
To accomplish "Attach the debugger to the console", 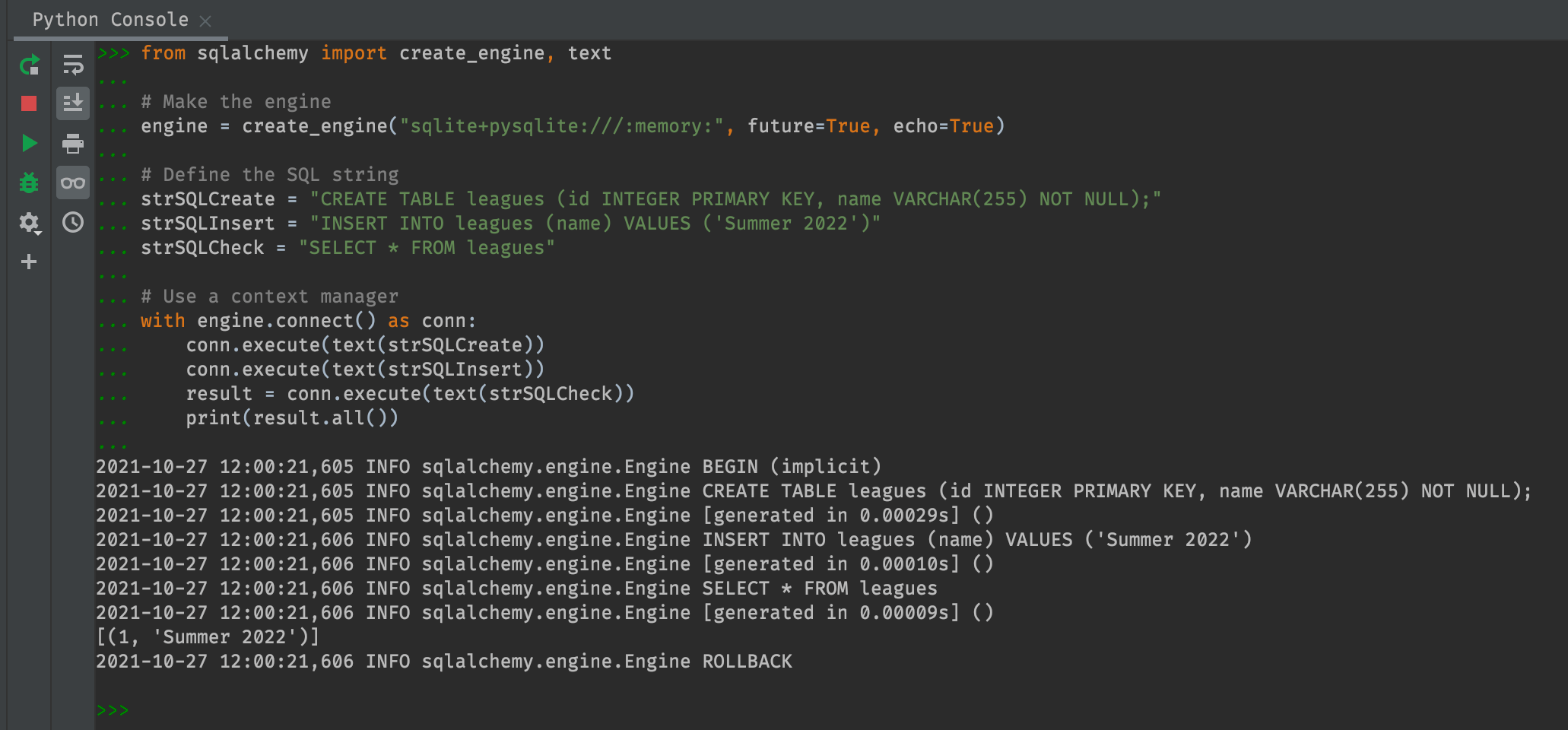I will pyautogui.click(x=30, y=182).
